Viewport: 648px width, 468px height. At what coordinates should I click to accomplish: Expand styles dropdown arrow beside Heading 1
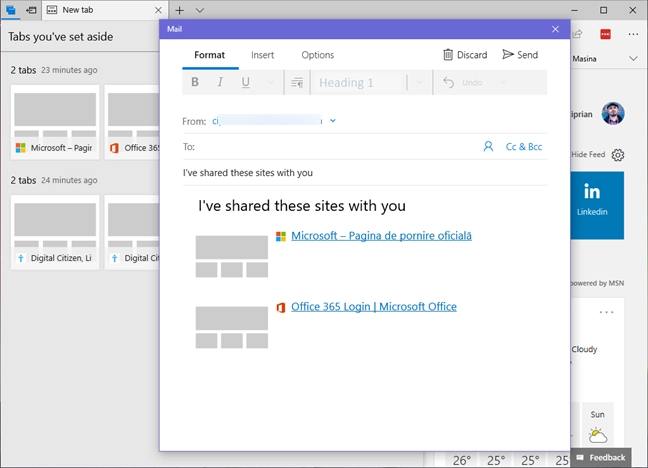click(x=419, y=83)
